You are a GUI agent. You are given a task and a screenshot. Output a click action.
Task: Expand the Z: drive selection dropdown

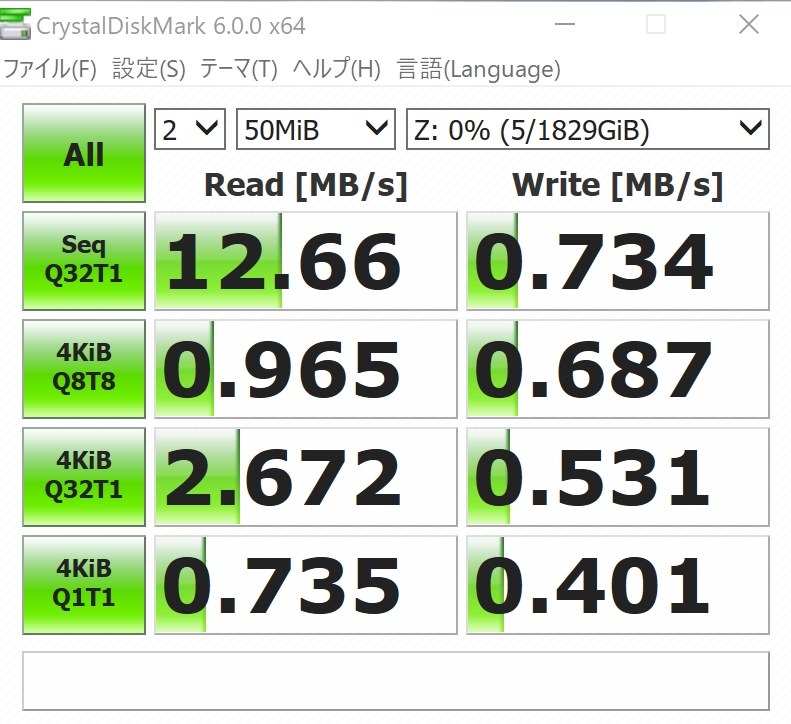[x=588, y=129]
